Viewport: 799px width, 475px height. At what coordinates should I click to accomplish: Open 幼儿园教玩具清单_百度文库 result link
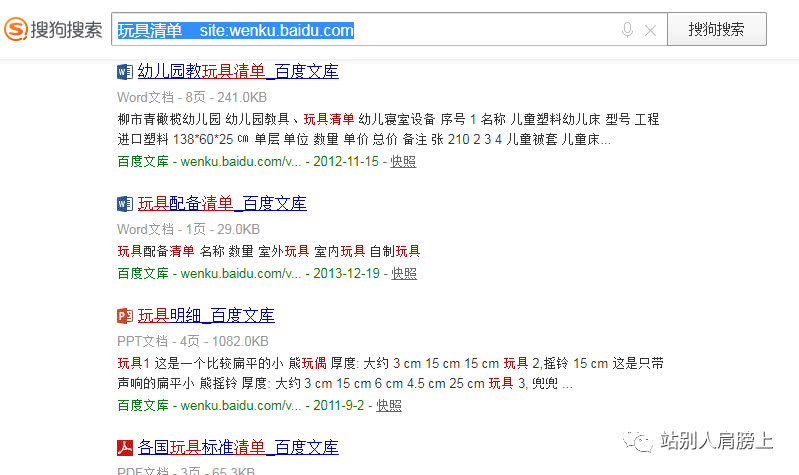point(238,71)
